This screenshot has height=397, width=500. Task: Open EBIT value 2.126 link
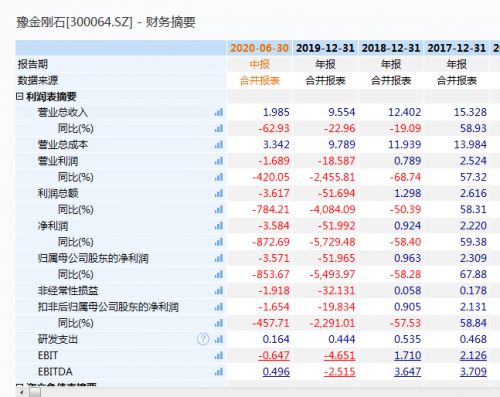473,355
